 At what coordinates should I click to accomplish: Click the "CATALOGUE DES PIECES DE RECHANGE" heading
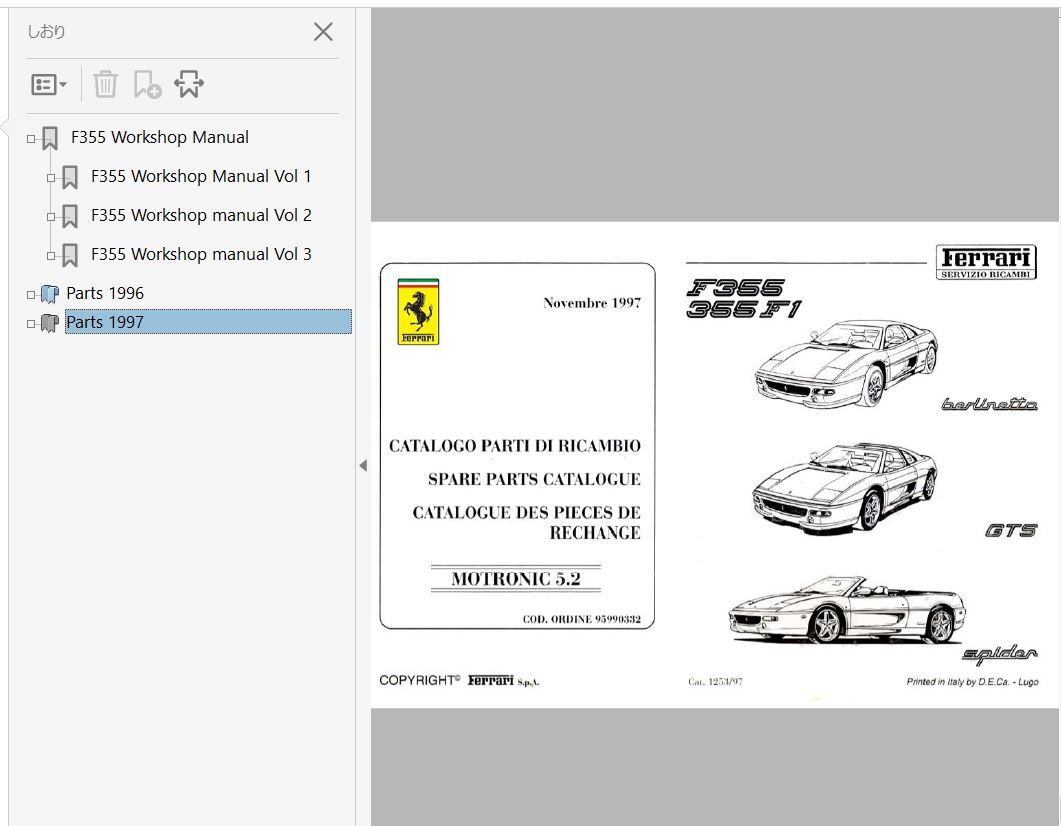click(526, 522)
